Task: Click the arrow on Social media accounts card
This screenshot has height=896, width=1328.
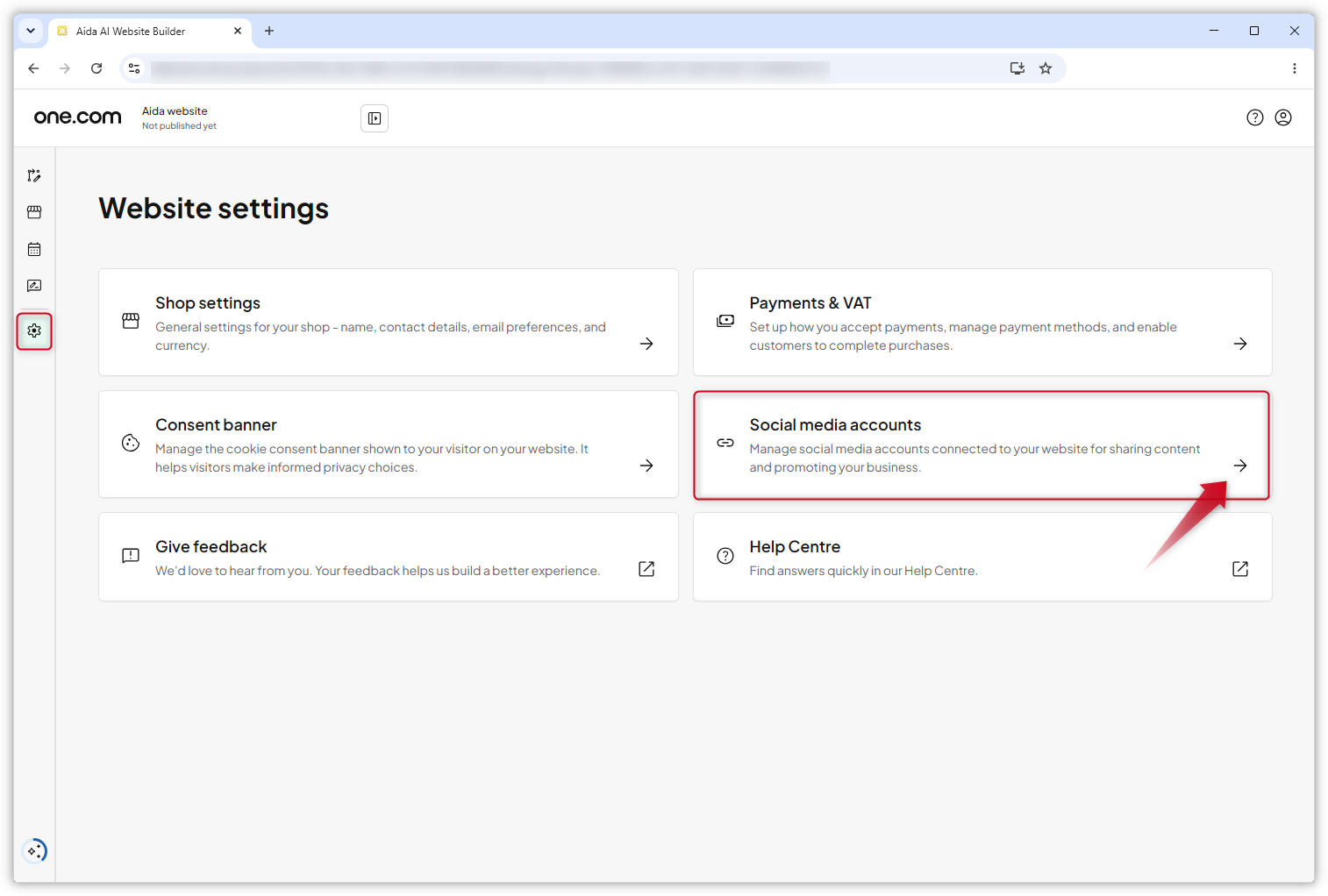Action: (1240, 466)
